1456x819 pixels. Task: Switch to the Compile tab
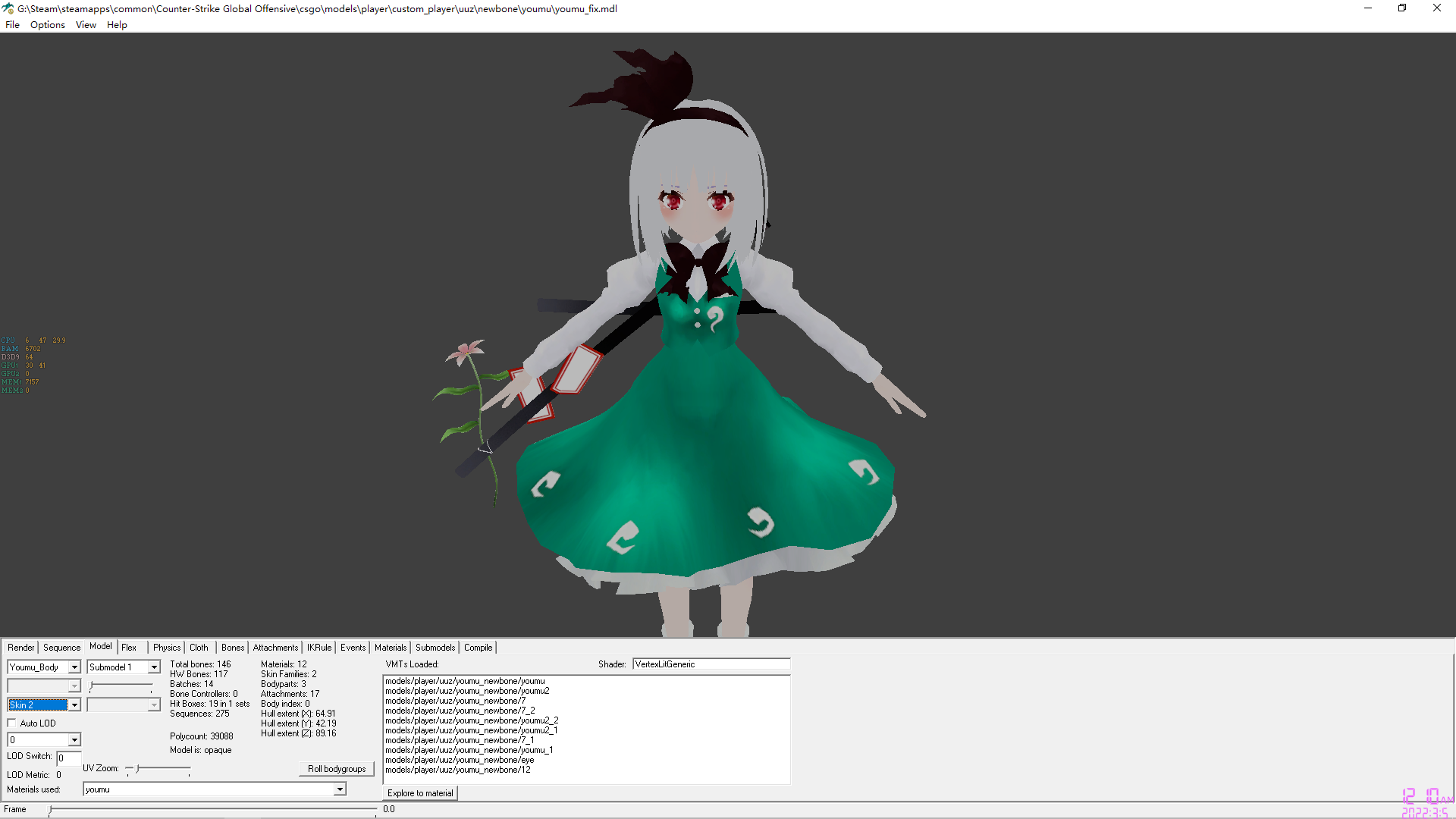pyautogui.click(x=479, y=648)
